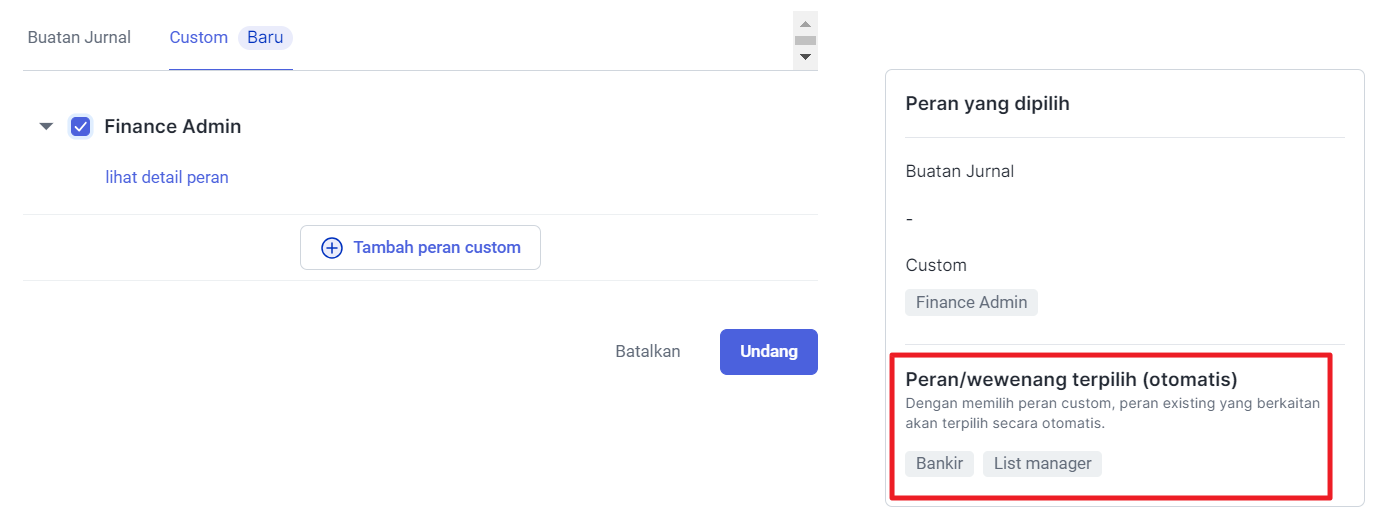Click the "Peran/wewenang terpilih (otomatis)" heading
This screenshot has width=1381, height=514.
pos(1071,379)
